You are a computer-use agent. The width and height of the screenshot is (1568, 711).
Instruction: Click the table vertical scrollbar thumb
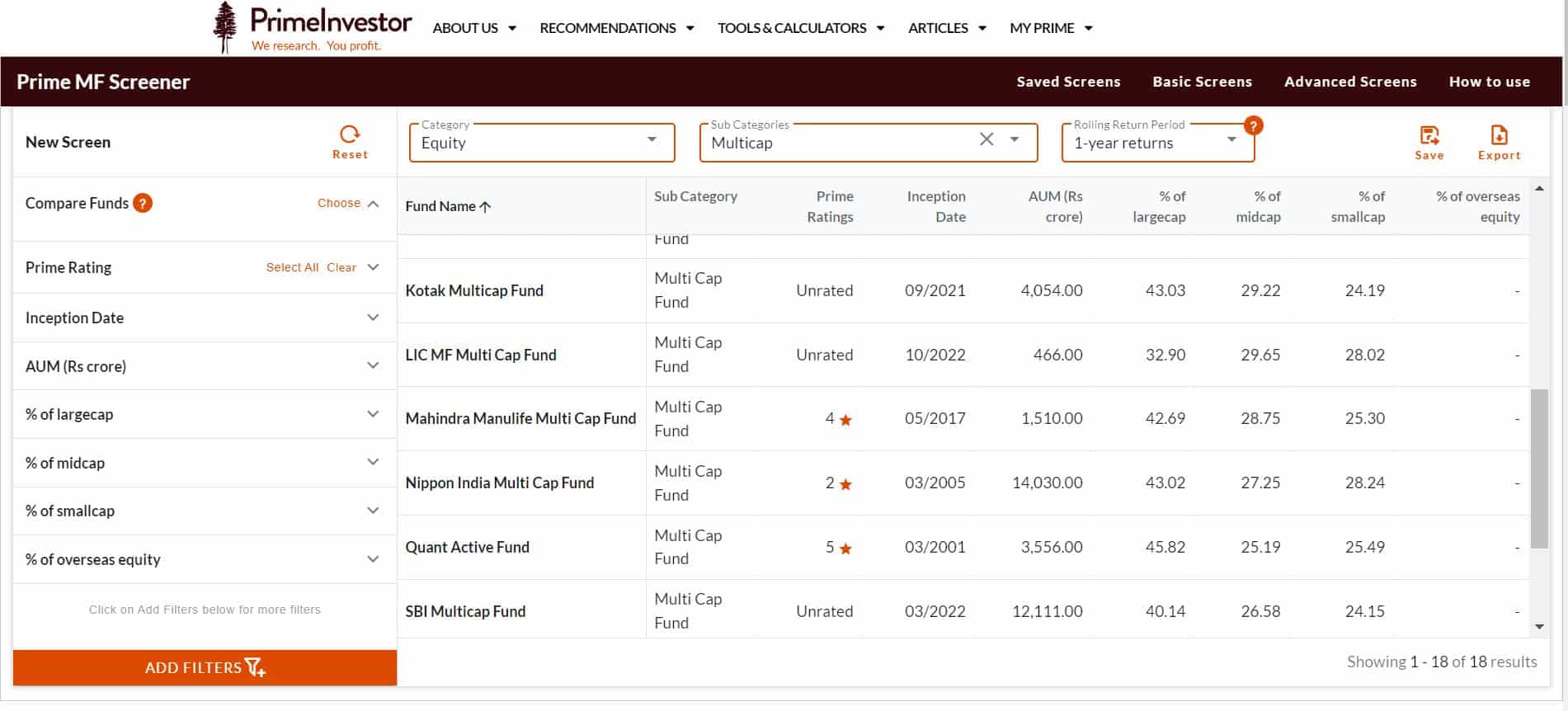point(1539,469)
